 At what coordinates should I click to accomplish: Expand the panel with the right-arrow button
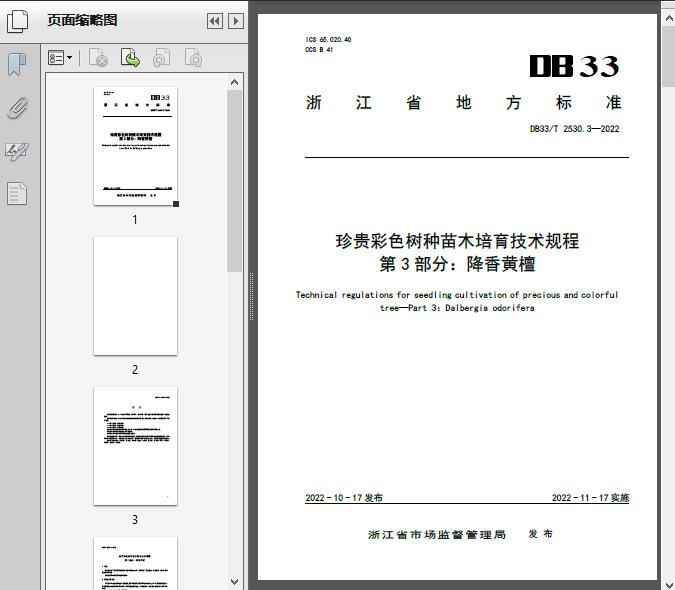tap(235, 21)
